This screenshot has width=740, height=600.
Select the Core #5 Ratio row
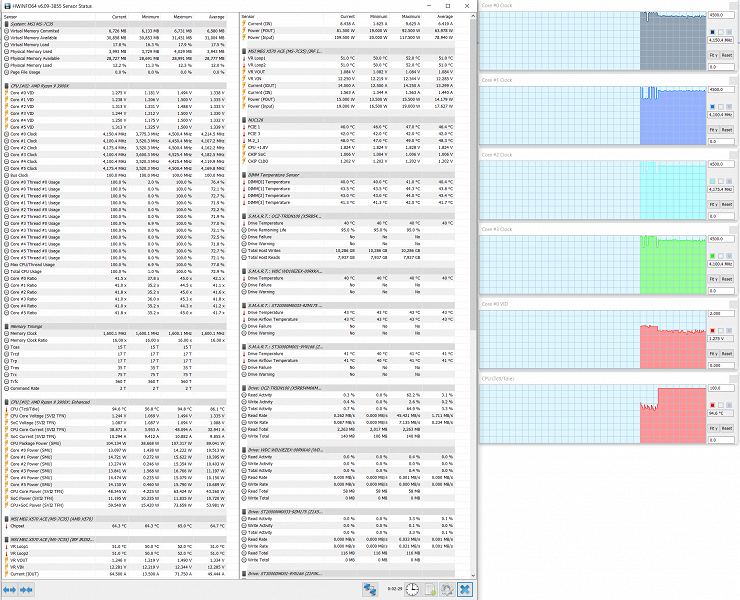tap(115, 313)
